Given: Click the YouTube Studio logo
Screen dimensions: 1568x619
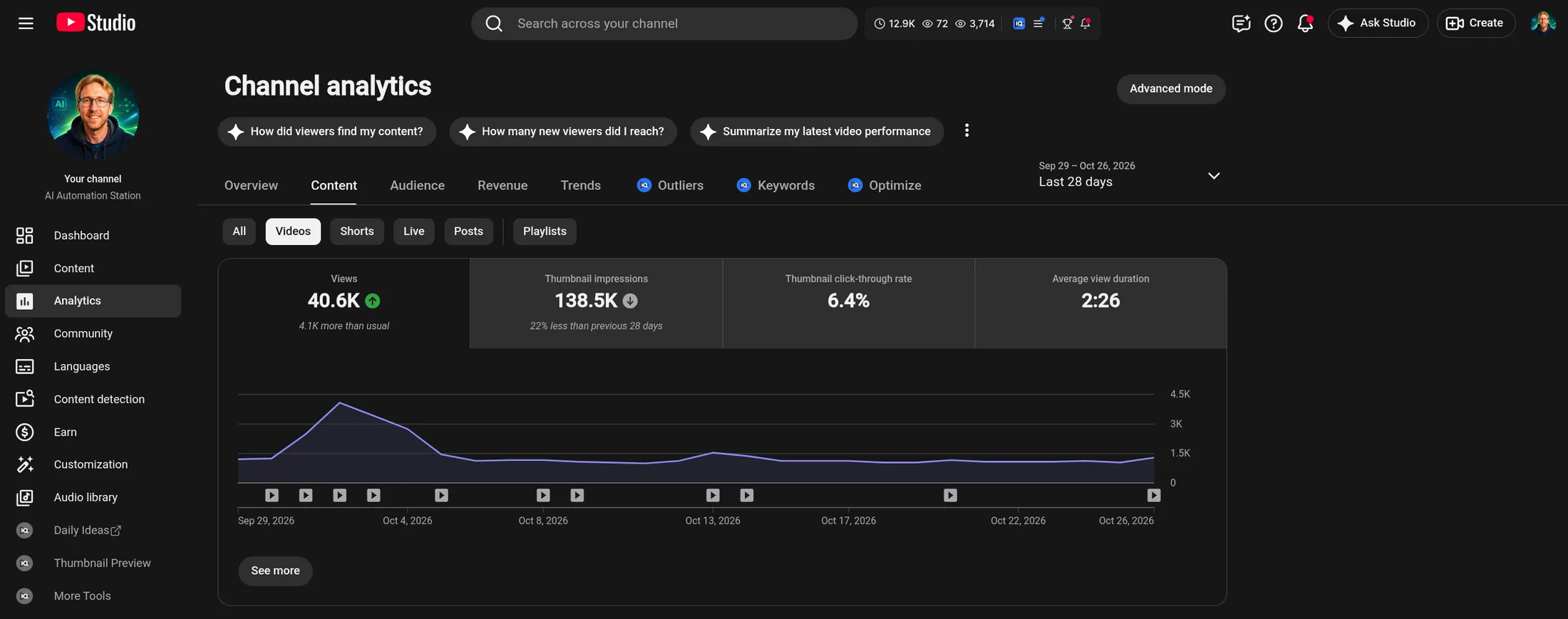Looking at the screenshot, I should point(96,23).
